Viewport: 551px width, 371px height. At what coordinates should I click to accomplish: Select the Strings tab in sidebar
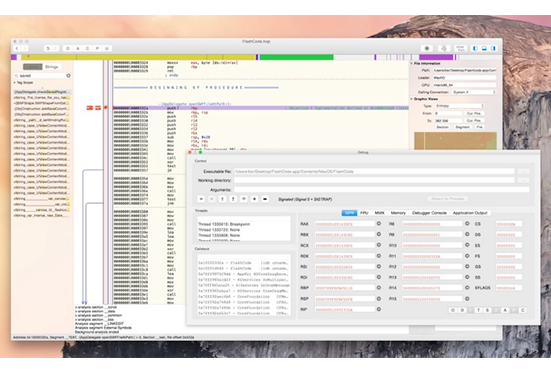tap(52, 67)
